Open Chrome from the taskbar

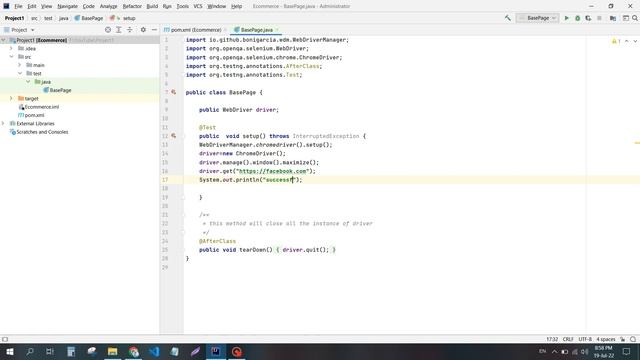click(x=133, y=351)
